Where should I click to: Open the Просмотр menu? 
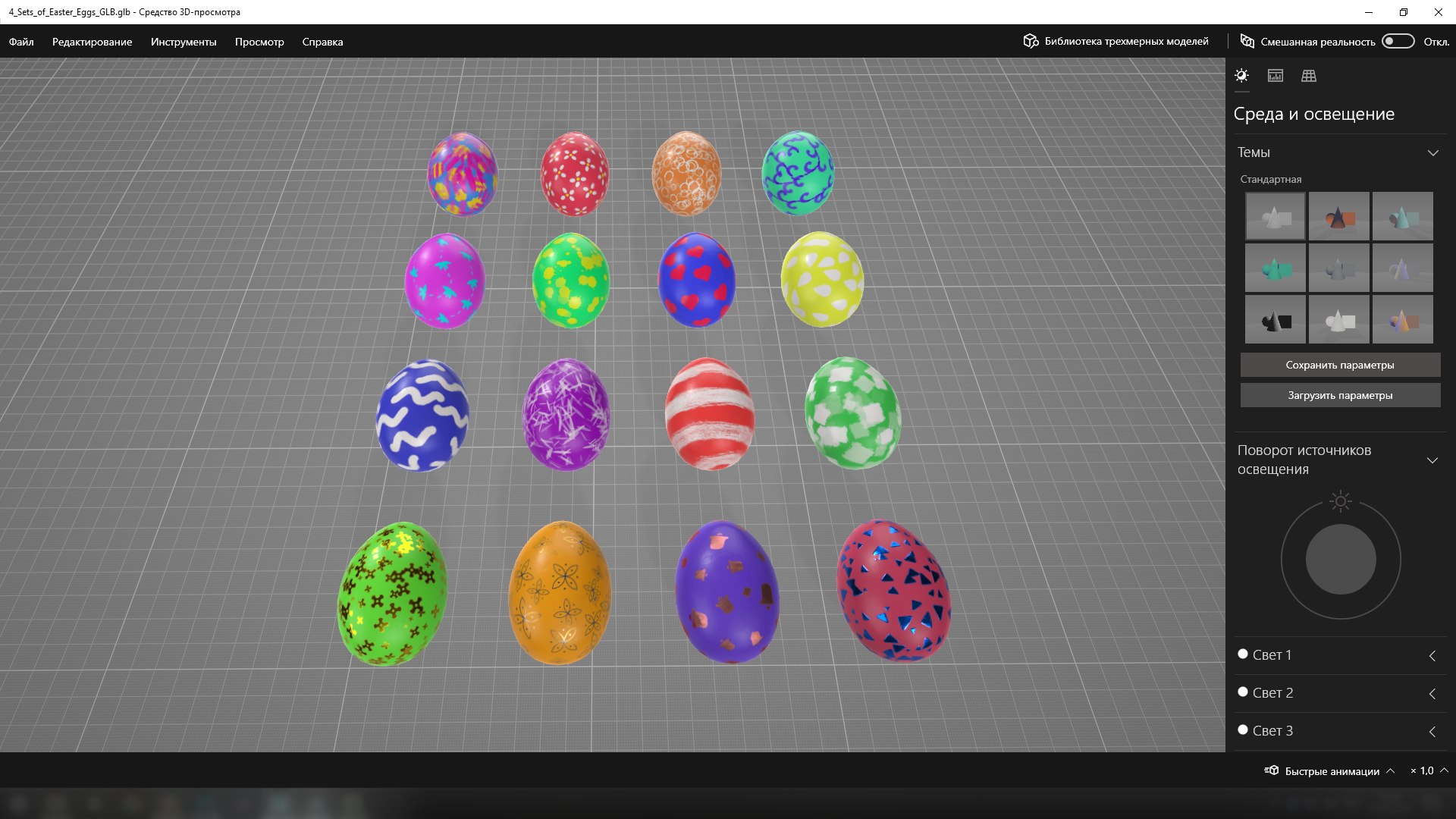point(259,42)
